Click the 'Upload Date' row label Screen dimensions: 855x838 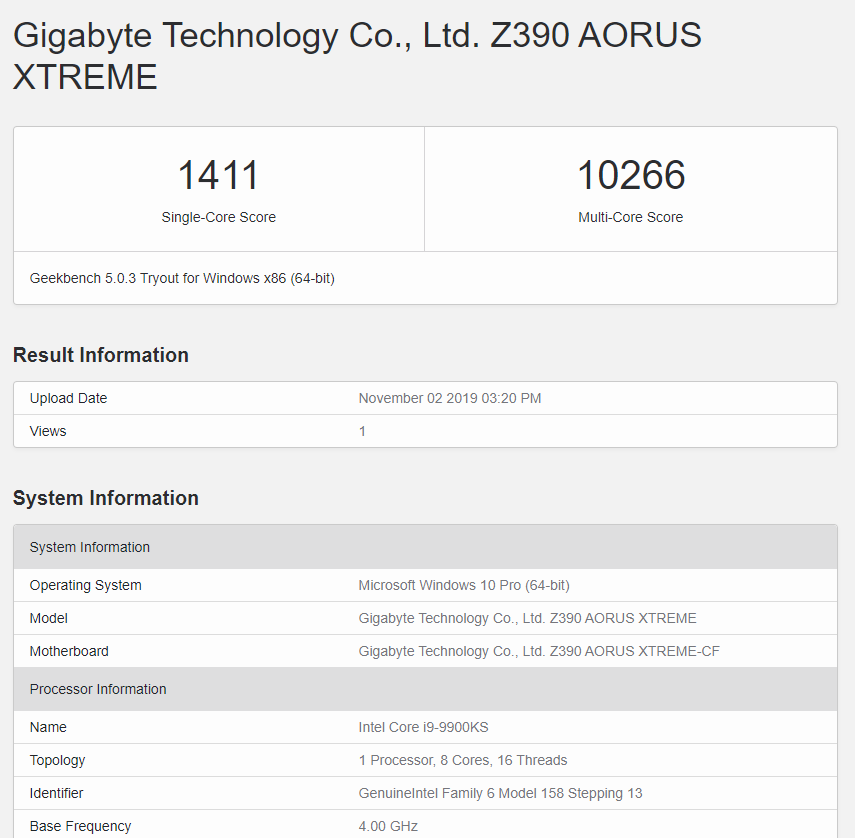click(68, 398)
